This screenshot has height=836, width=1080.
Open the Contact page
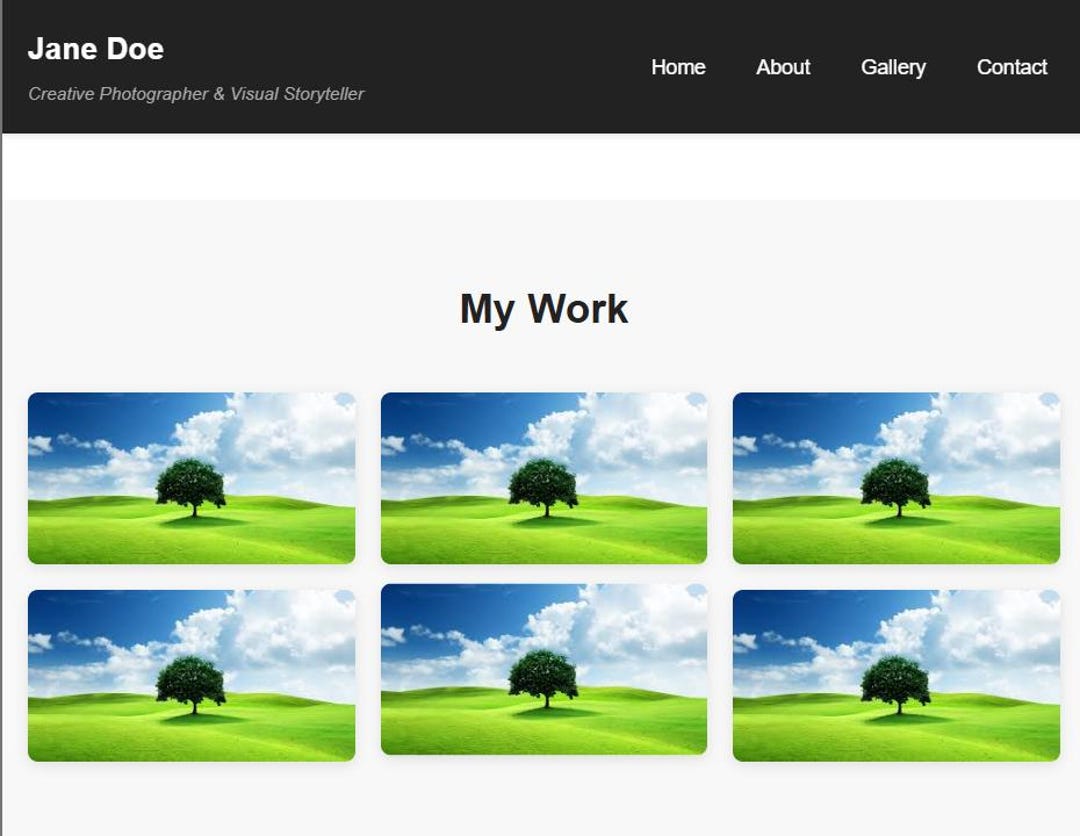[x=1011, y=67]
